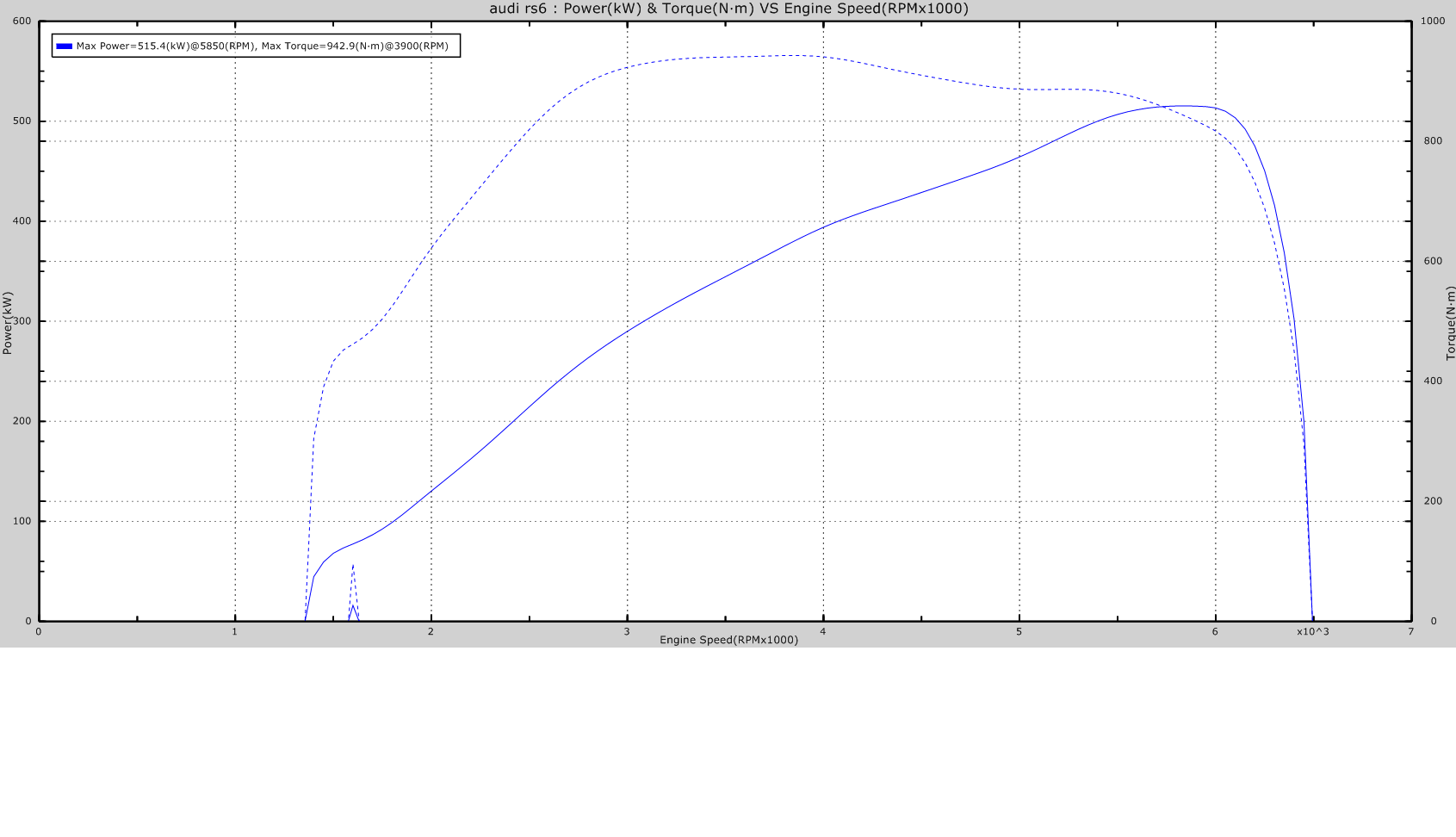Click the blue legend color swatch
Viewport: 1456px width, 837px height.
(x=64, y=46)
